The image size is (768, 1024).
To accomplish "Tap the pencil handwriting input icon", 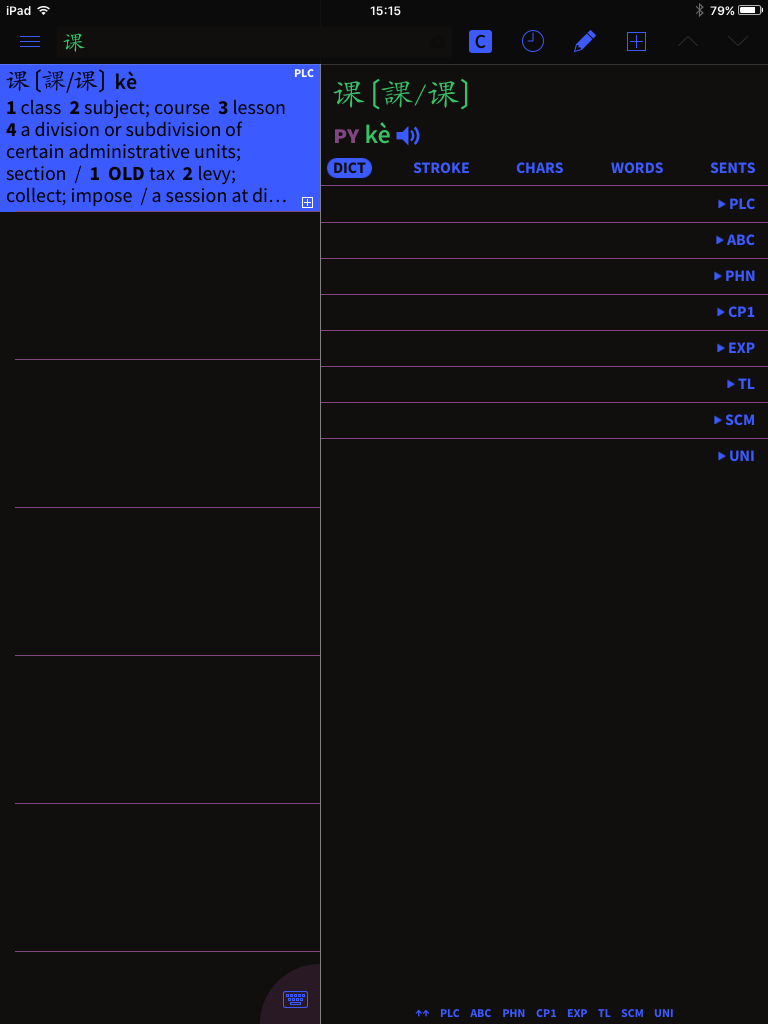I will 584,42.
